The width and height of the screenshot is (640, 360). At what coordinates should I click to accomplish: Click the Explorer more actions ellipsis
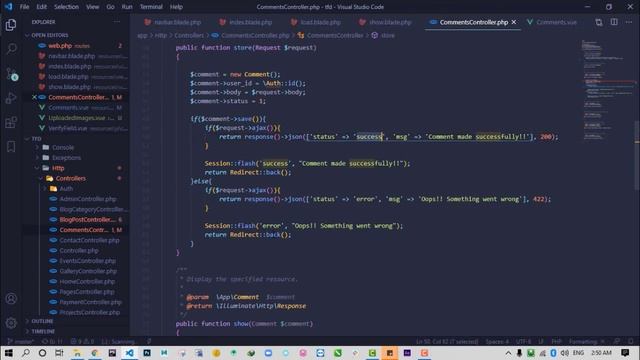tap(117, 22)
